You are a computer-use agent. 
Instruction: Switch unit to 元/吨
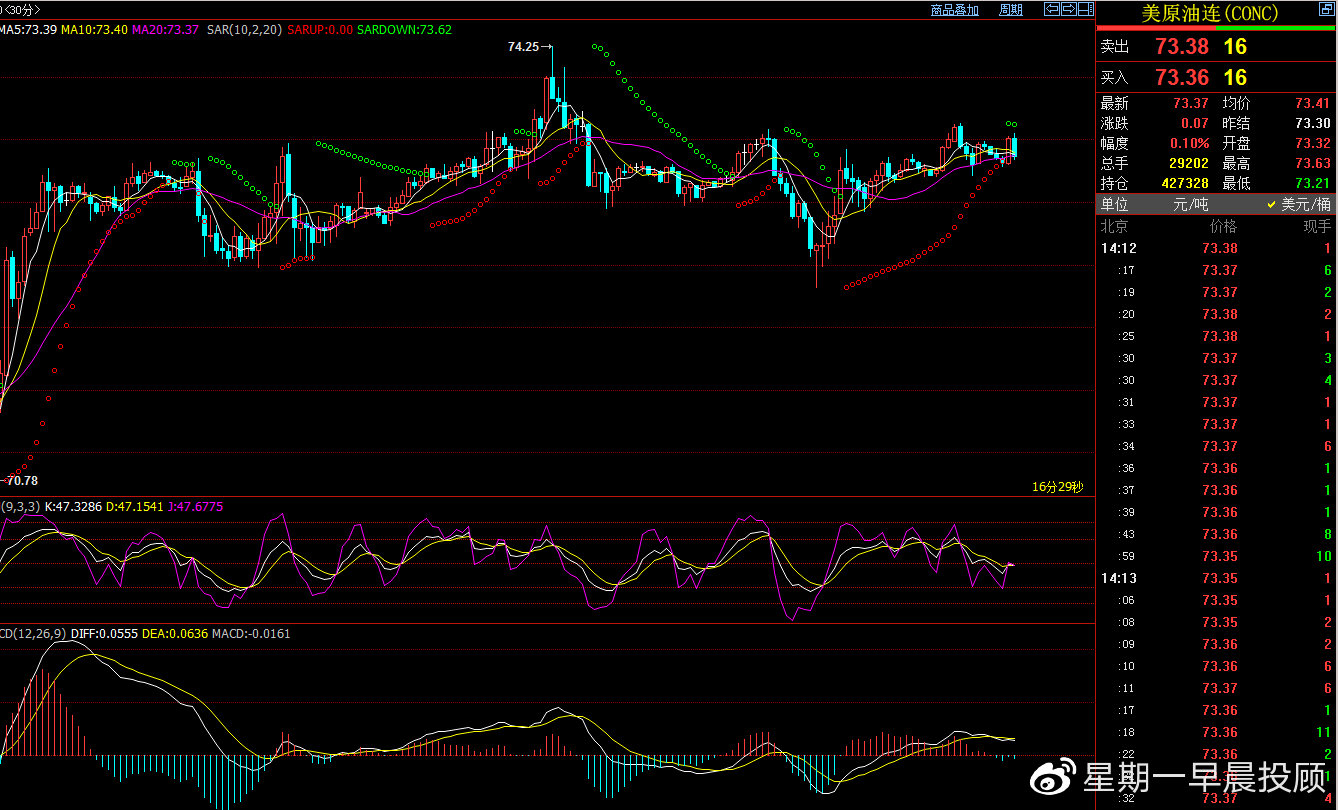click(1191, 204)
